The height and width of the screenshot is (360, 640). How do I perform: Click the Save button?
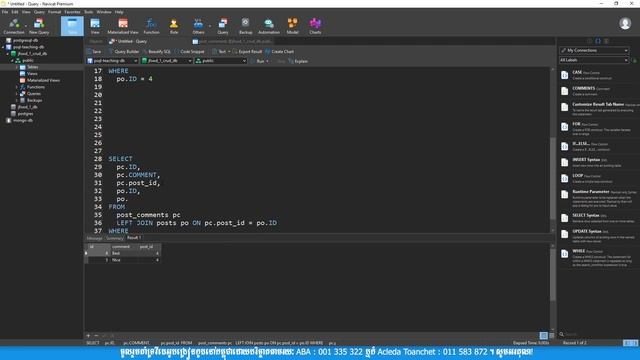tap(93, 52)
